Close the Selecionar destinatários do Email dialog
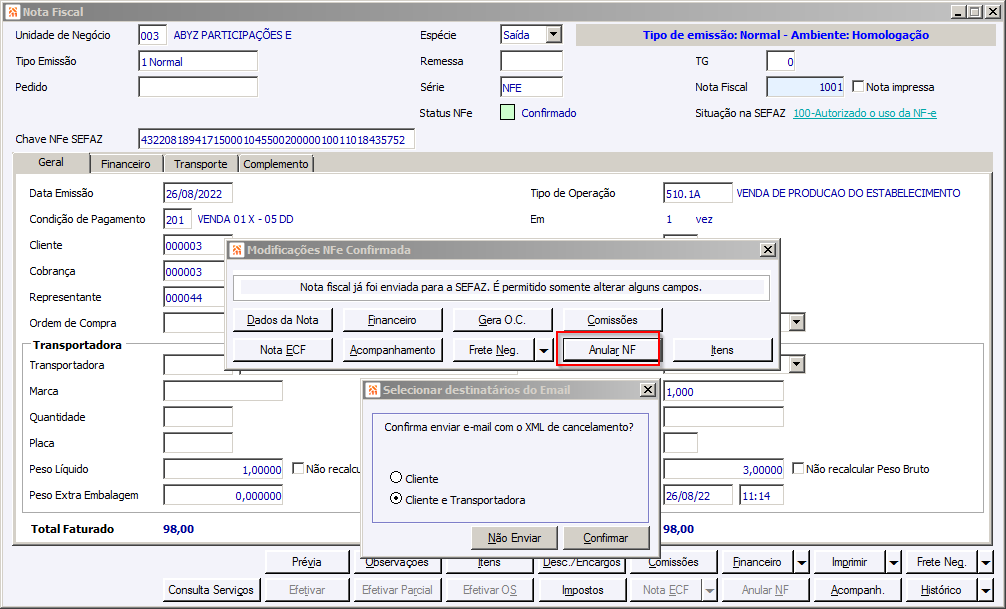 tap(648, 390)
